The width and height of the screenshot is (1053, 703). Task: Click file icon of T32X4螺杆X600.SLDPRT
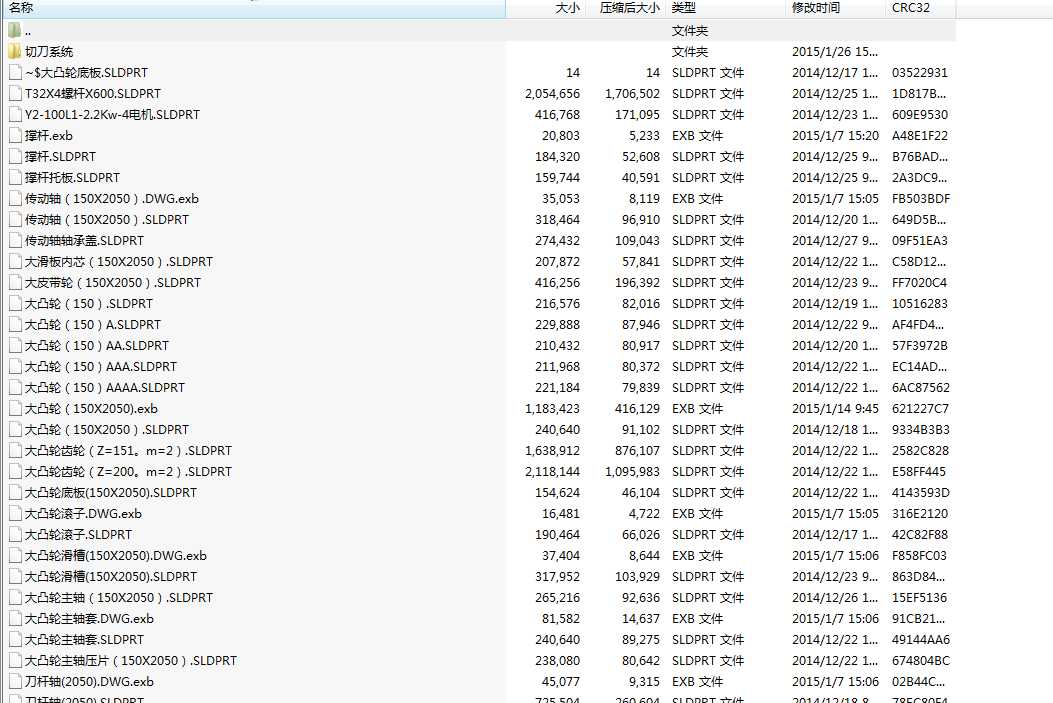pyautogui.click(x=15, y=93)
